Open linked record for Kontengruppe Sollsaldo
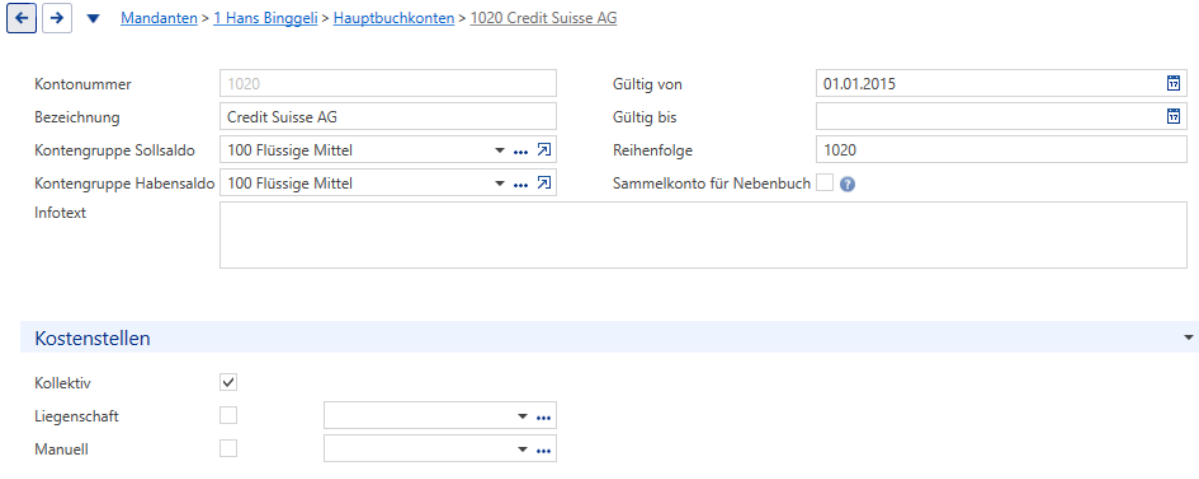 [x=543, y=150]
